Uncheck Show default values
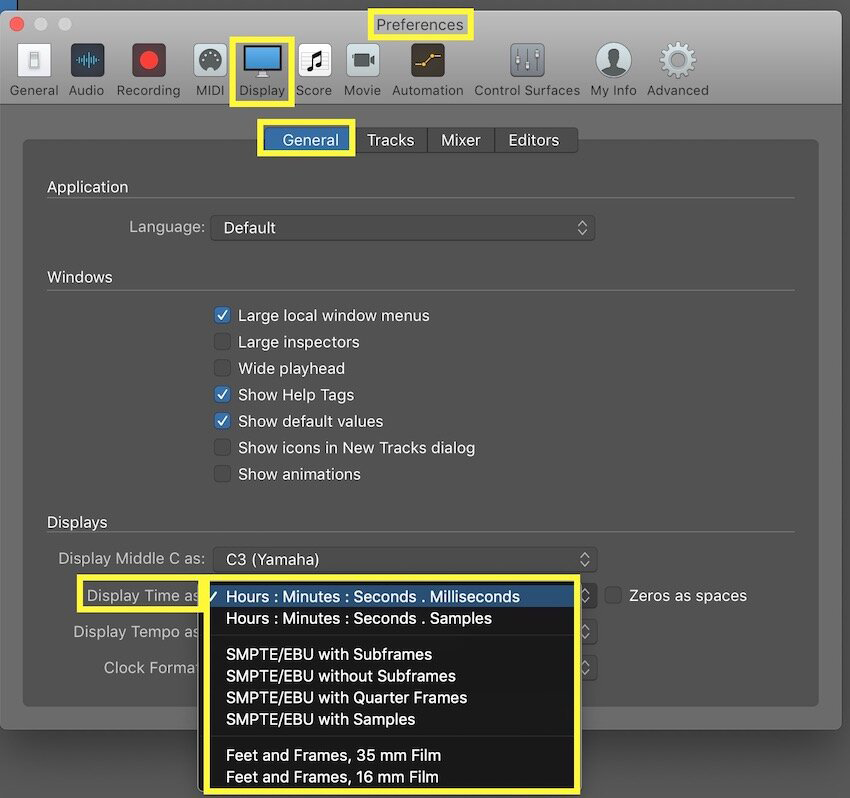Image resolution: width=850 pixels, height=798 pixels. click(x=222, y=421)
